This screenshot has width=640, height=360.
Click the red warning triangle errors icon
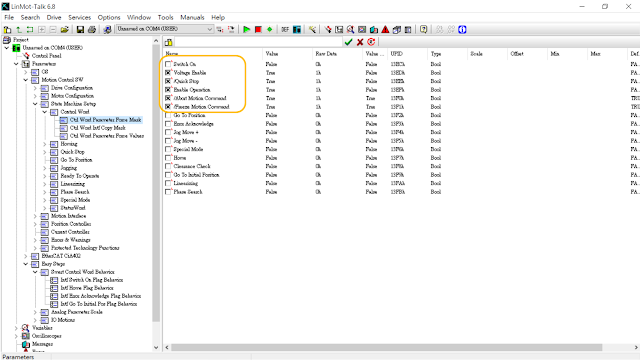(x=385, y=29)
